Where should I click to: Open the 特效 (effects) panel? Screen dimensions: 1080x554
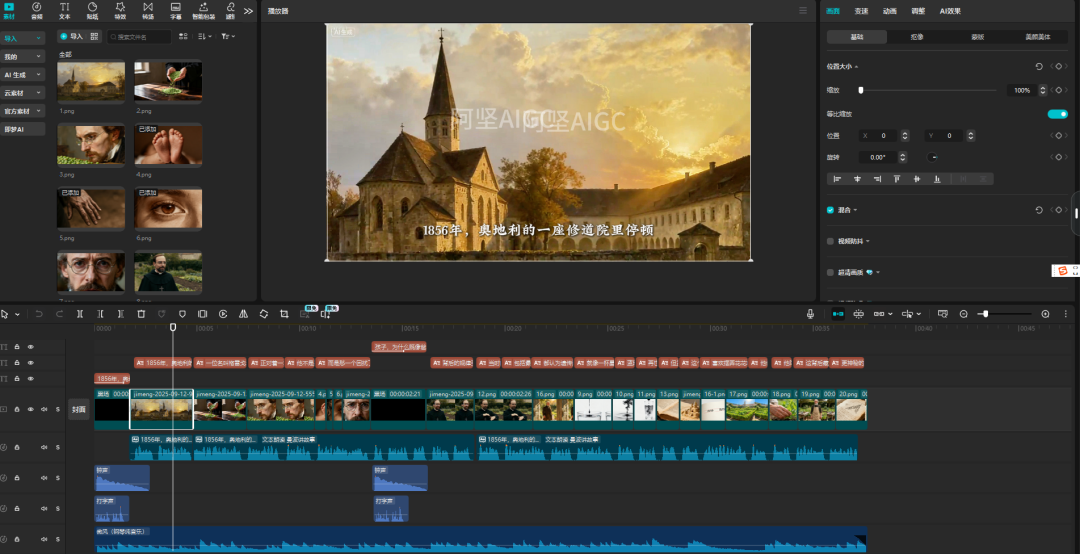click(x=120, y=10)
